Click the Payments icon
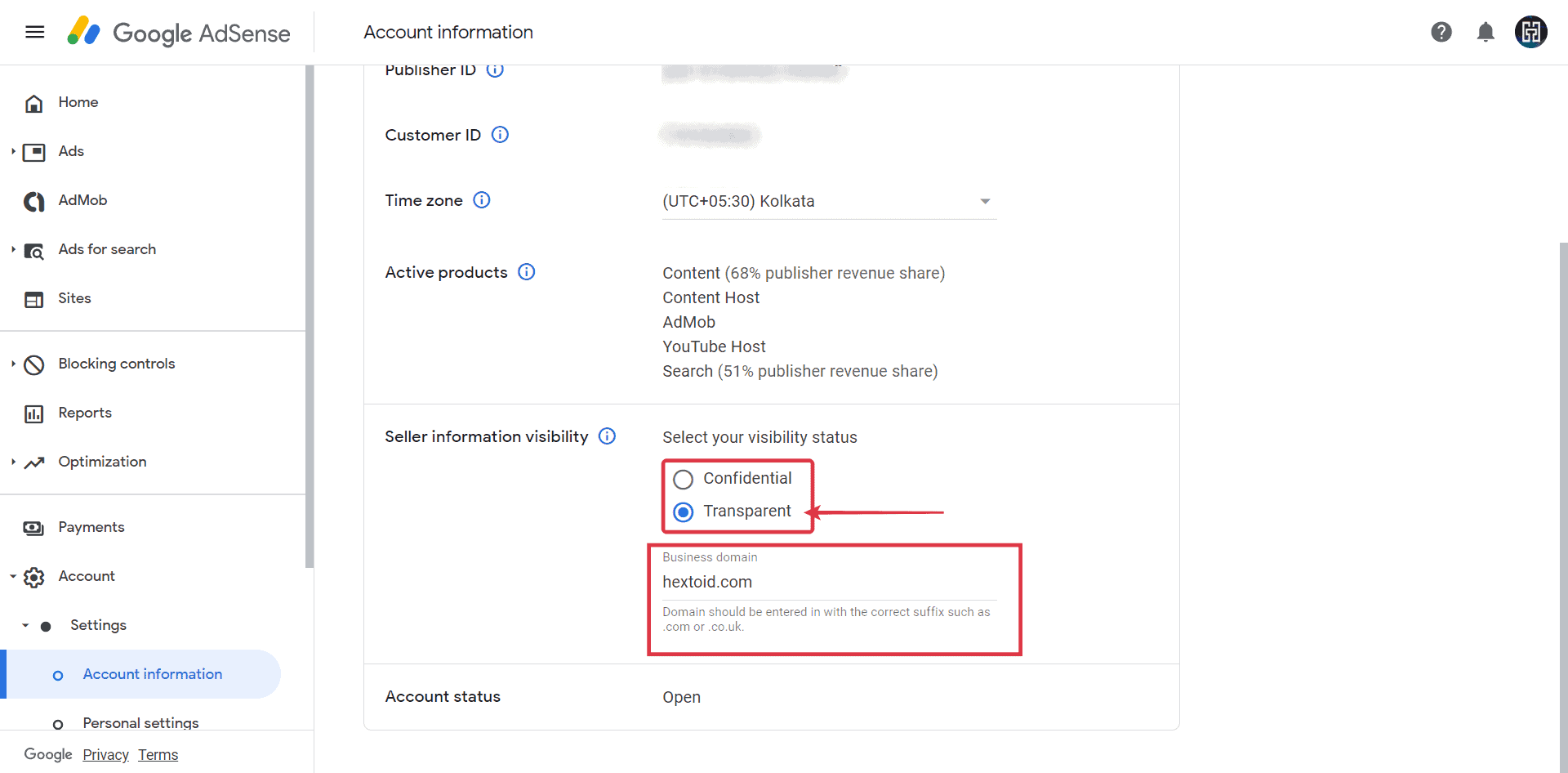Image resolution: width=1568 pixels, height=773 pixels. [x=33, y=528]
